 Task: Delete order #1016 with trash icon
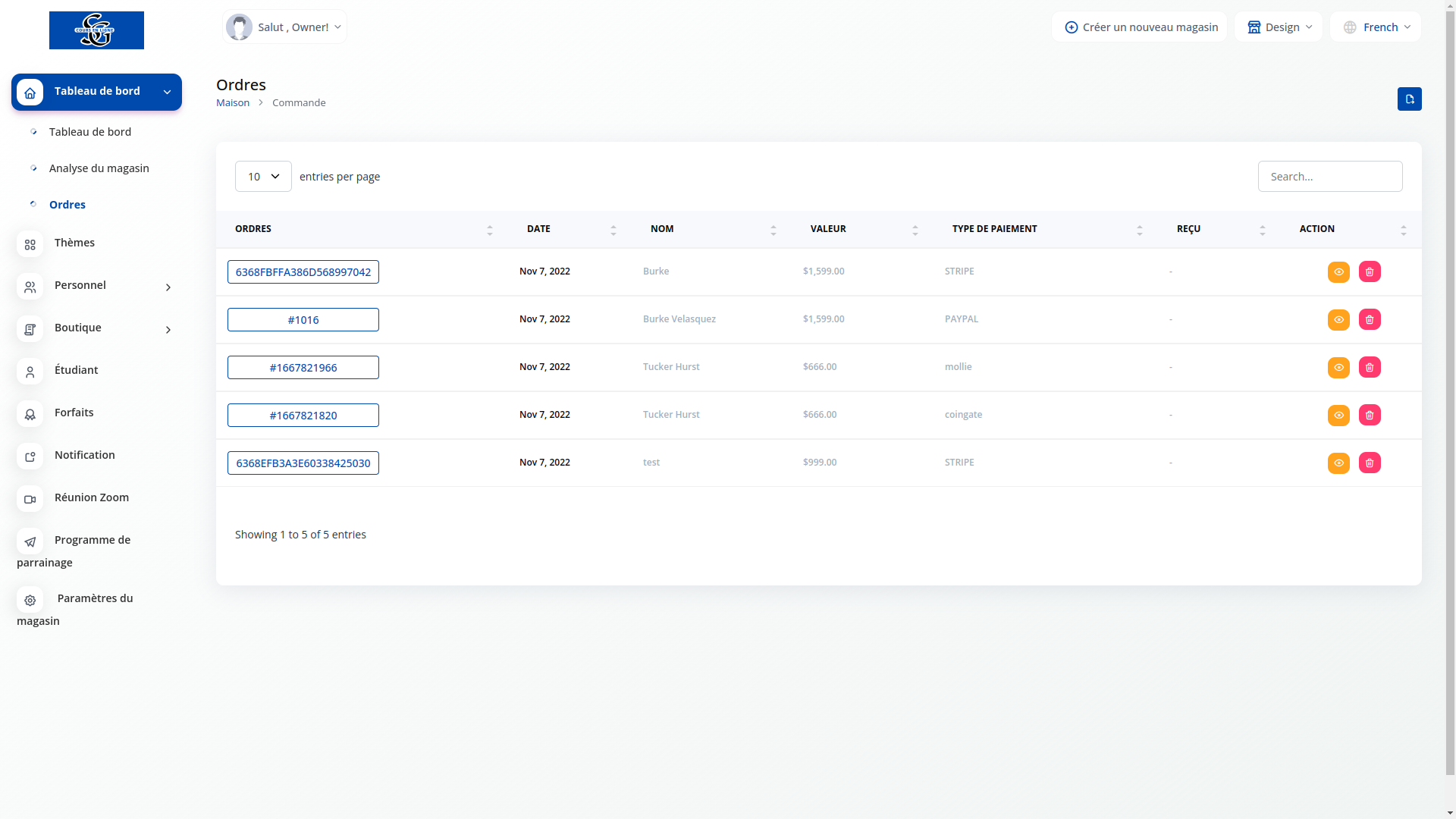point(1369,319)
